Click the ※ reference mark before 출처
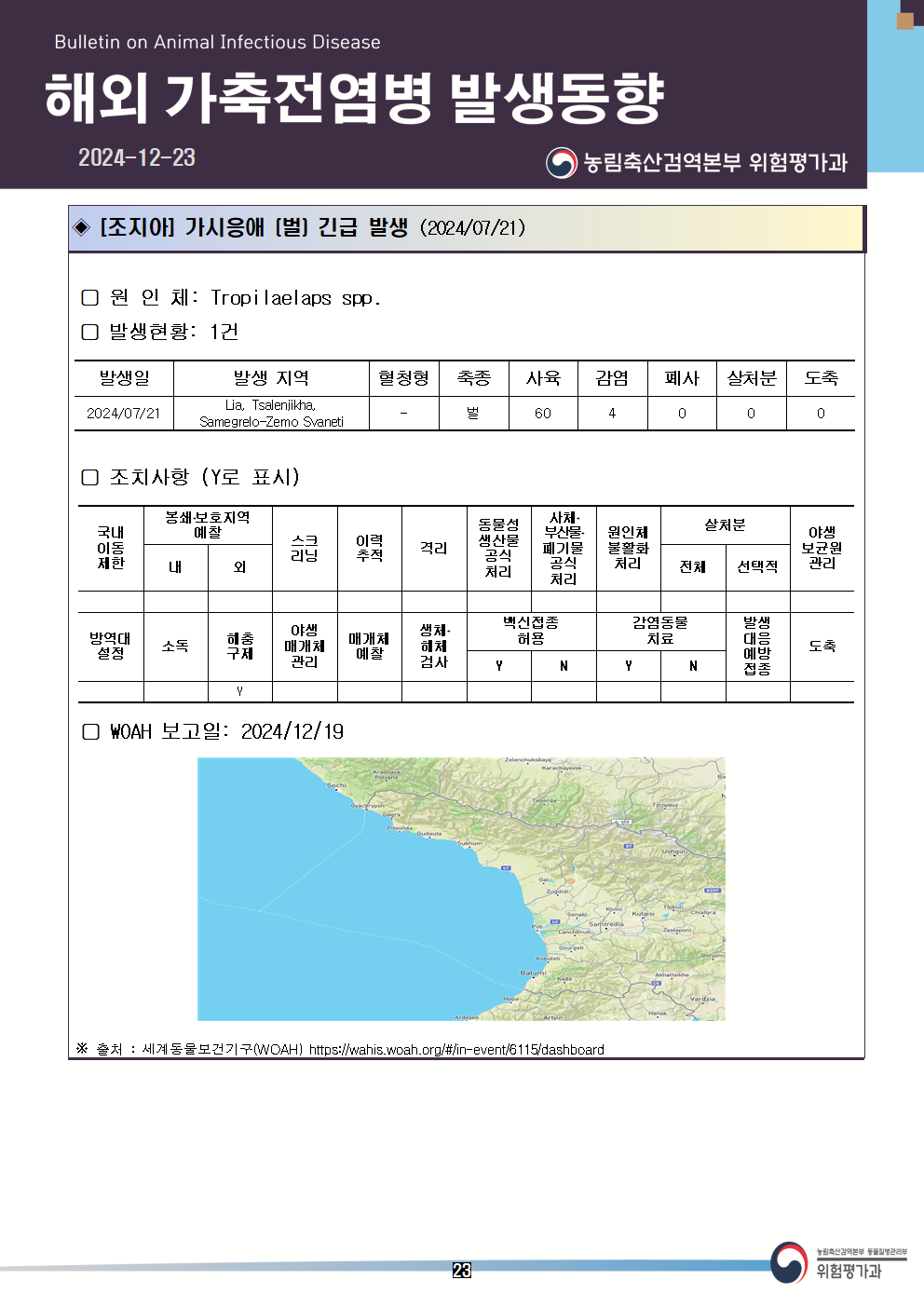Screen dimensions: 924x1307 (82, 1049)
